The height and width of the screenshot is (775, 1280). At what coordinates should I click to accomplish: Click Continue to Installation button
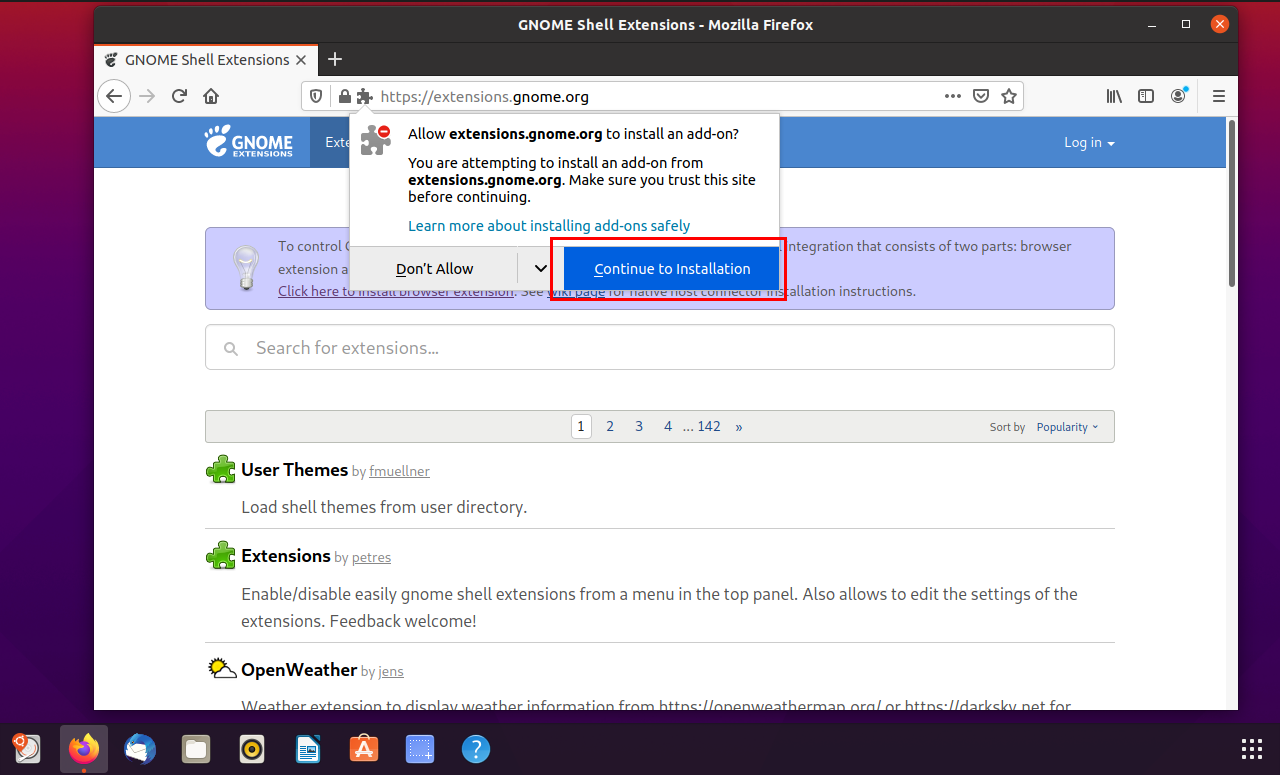click(x=671, y=268)
